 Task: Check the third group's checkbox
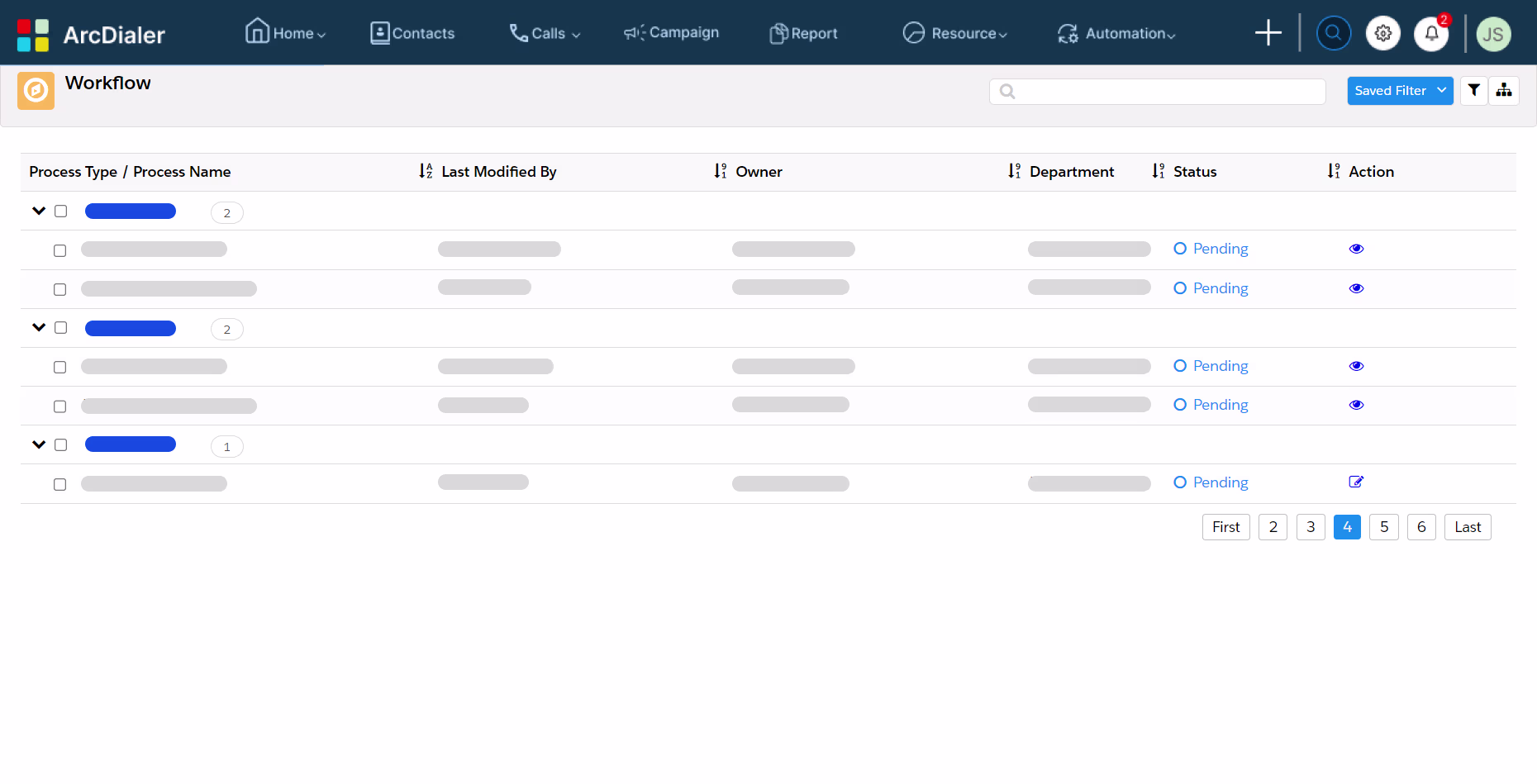(x=60, y=444)
